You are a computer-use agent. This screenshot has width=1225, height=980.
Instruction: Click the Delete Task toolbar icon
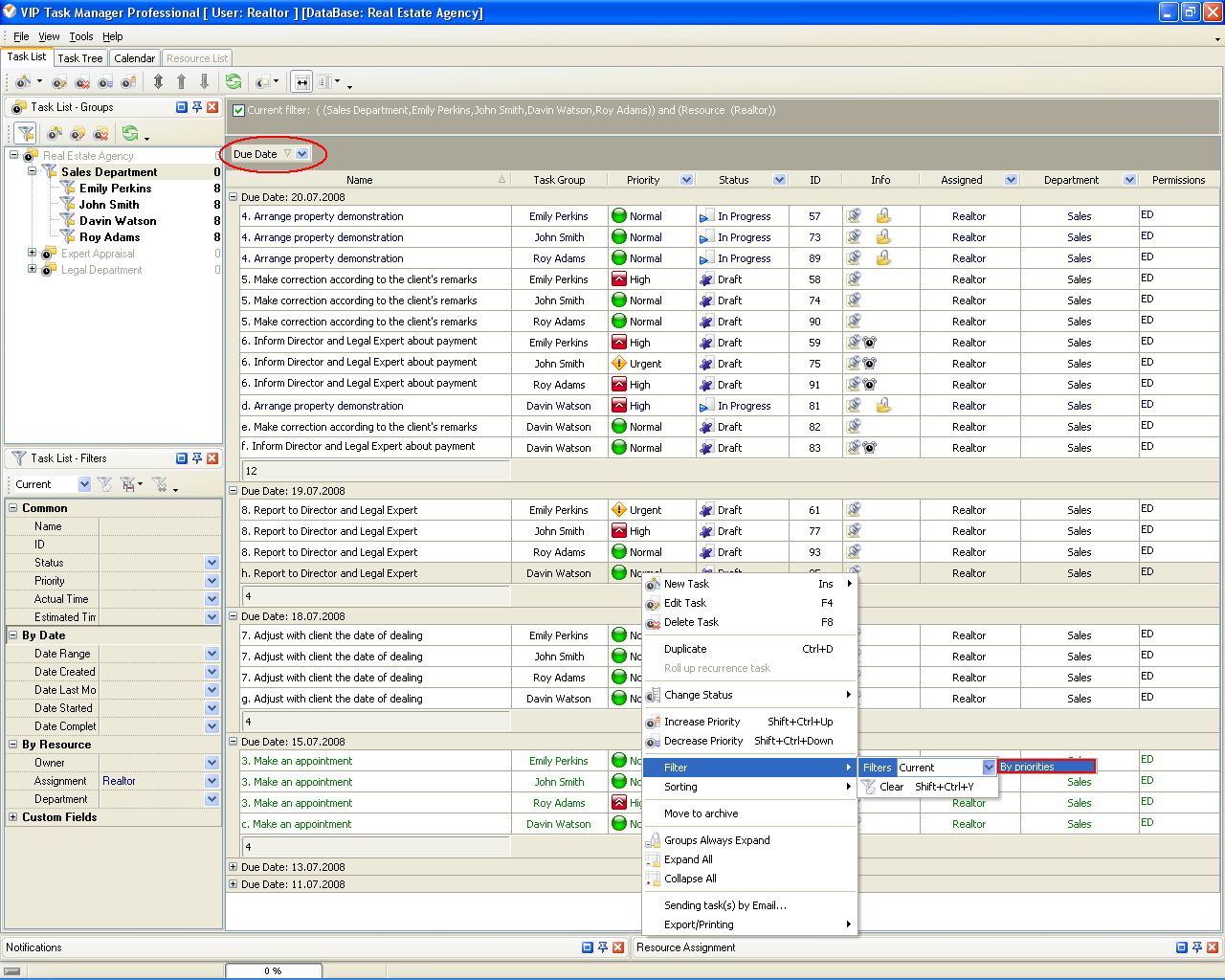click(82, 82)
